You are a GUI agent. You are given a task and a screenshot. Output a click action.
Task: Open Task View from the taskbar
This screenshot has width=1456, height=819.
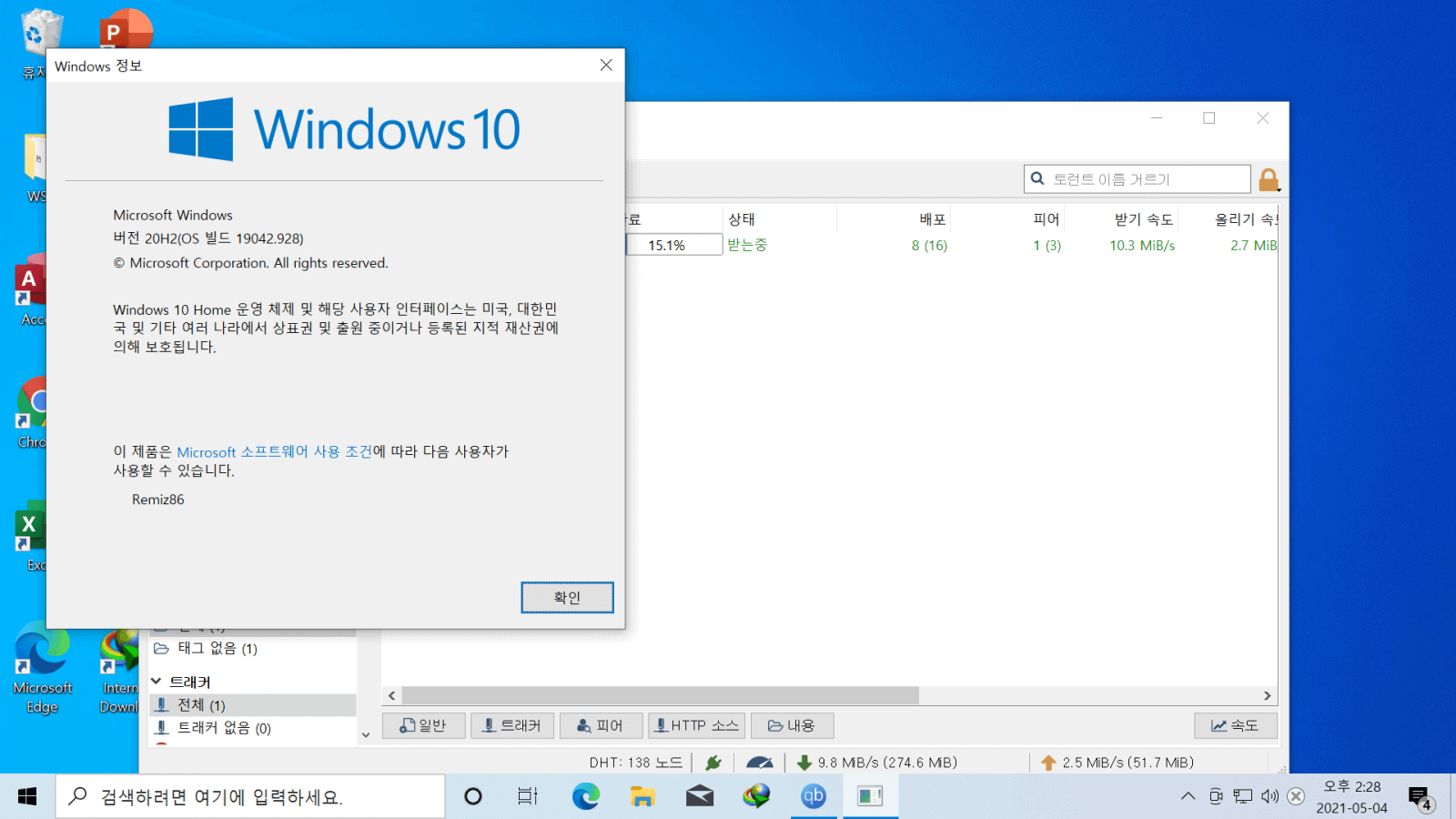[528, 797]
